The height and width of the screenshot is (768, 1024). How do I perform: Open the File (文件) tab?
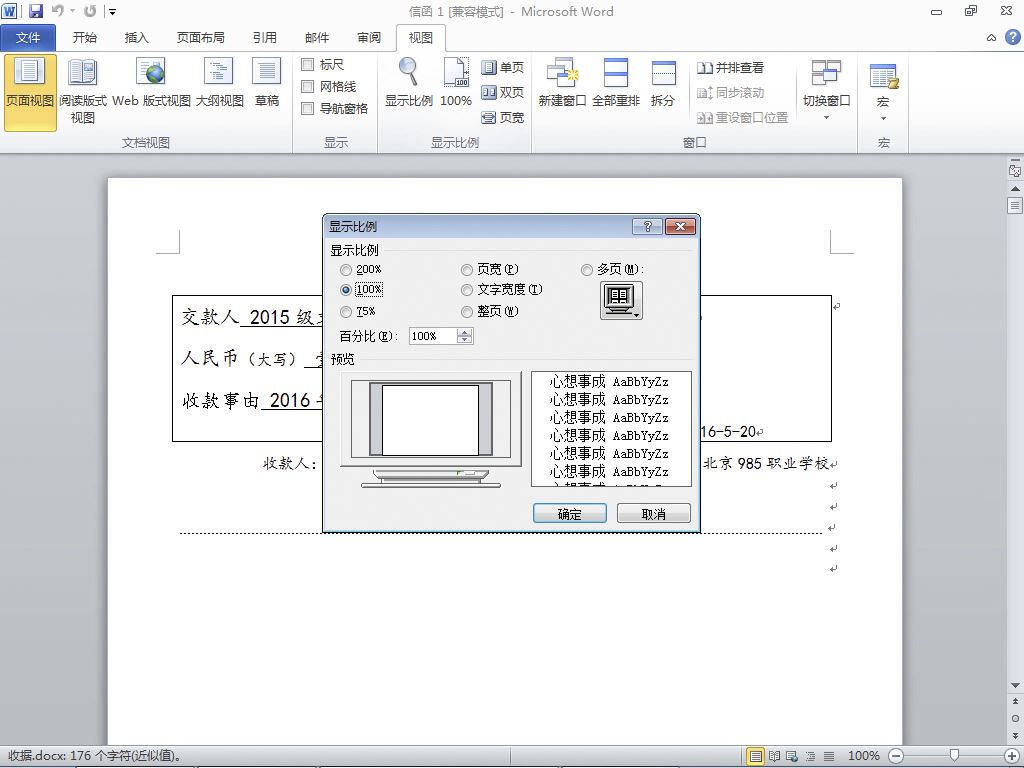(27, 38)
